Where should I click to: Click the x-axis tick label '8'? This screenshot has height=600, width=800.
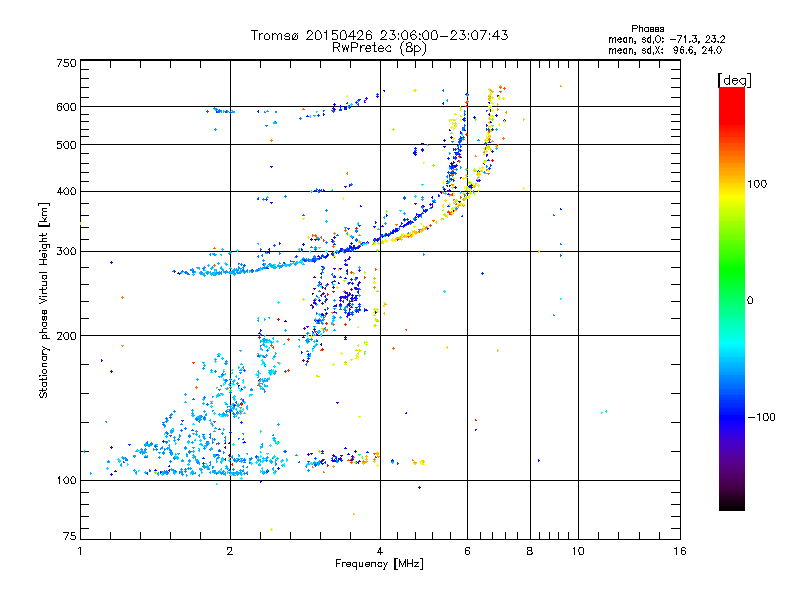click(530, 551)
